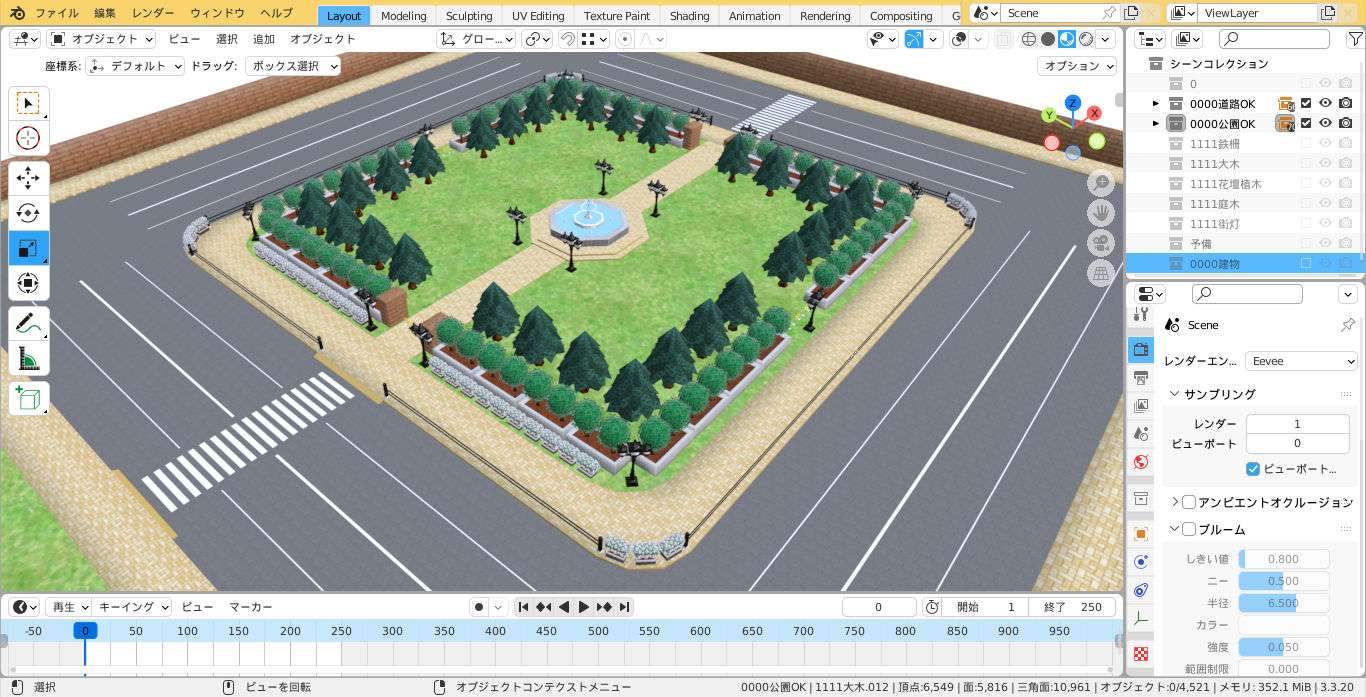Open the timeline マーカー menu
1366x697 pixels.
click(251, 607)
